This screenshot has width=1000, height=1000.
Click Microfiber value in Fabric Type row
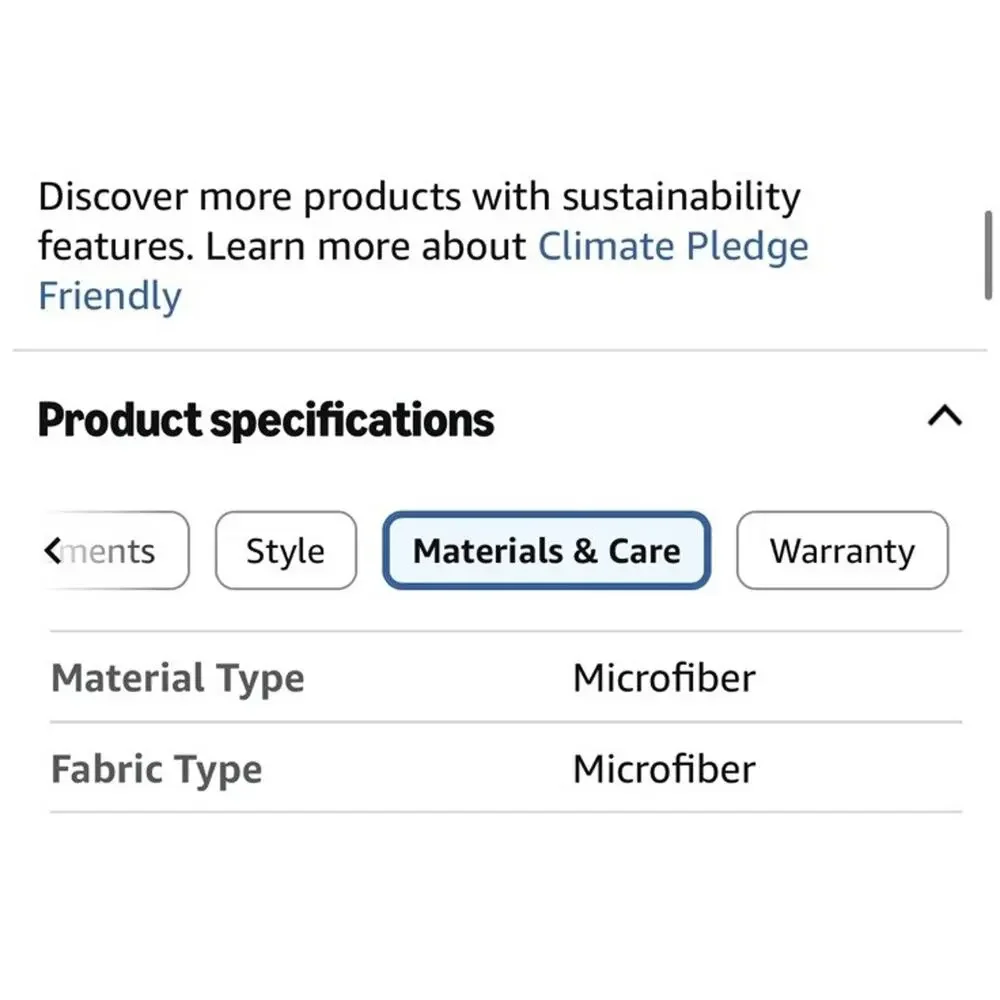tap(664, 768)
